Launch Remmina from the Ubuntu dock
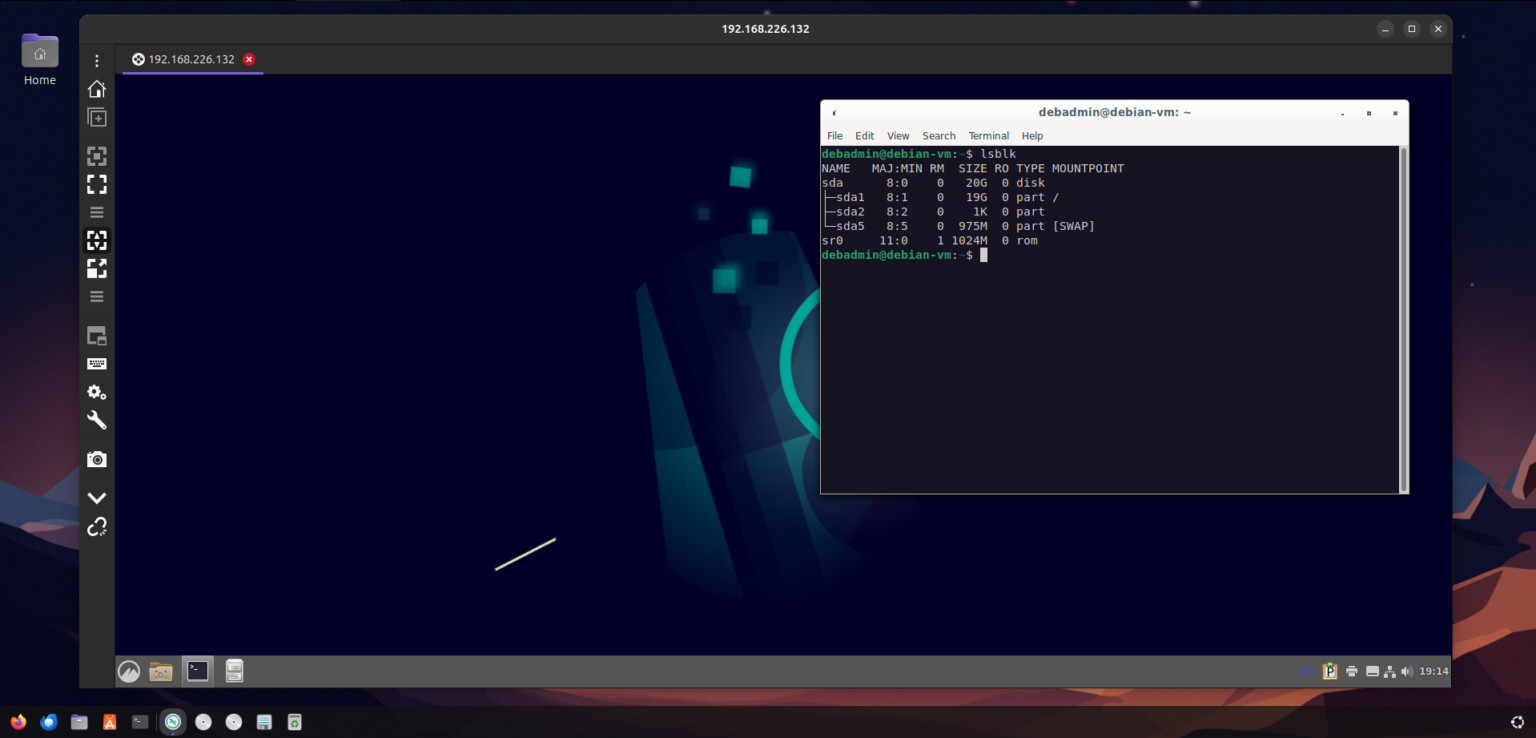This screenshot has width=1536, height=738. [x=172, y=721]
